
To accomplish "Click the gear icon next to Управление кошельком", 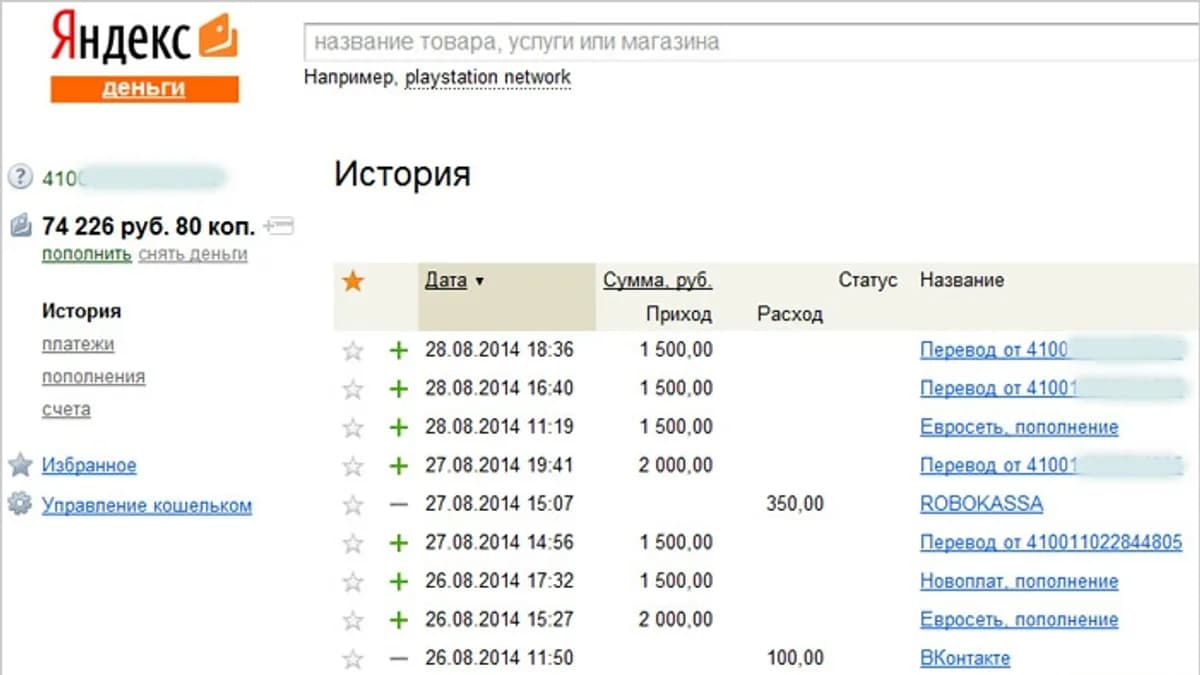I will click(20, 504).
